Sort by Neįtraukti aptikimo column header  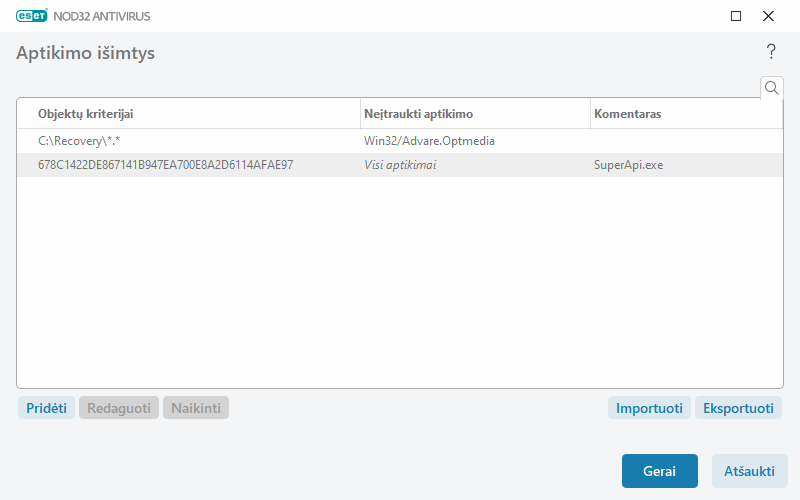475,114
